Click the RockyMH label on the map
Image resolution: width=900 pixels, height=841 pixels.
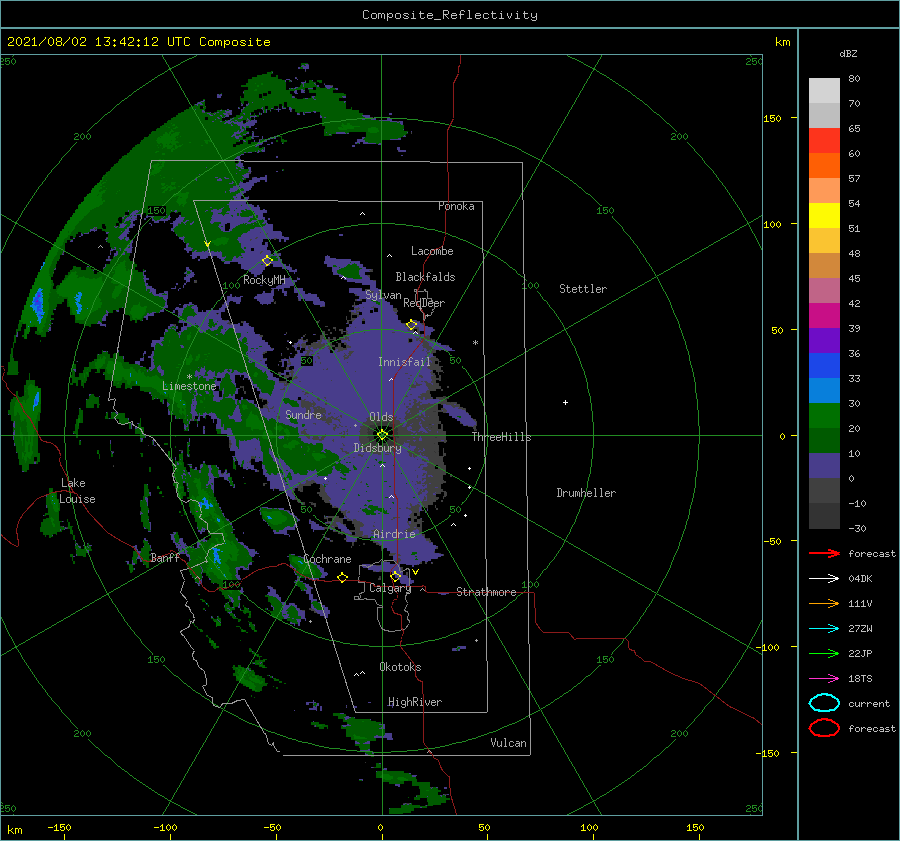(264, 280)
